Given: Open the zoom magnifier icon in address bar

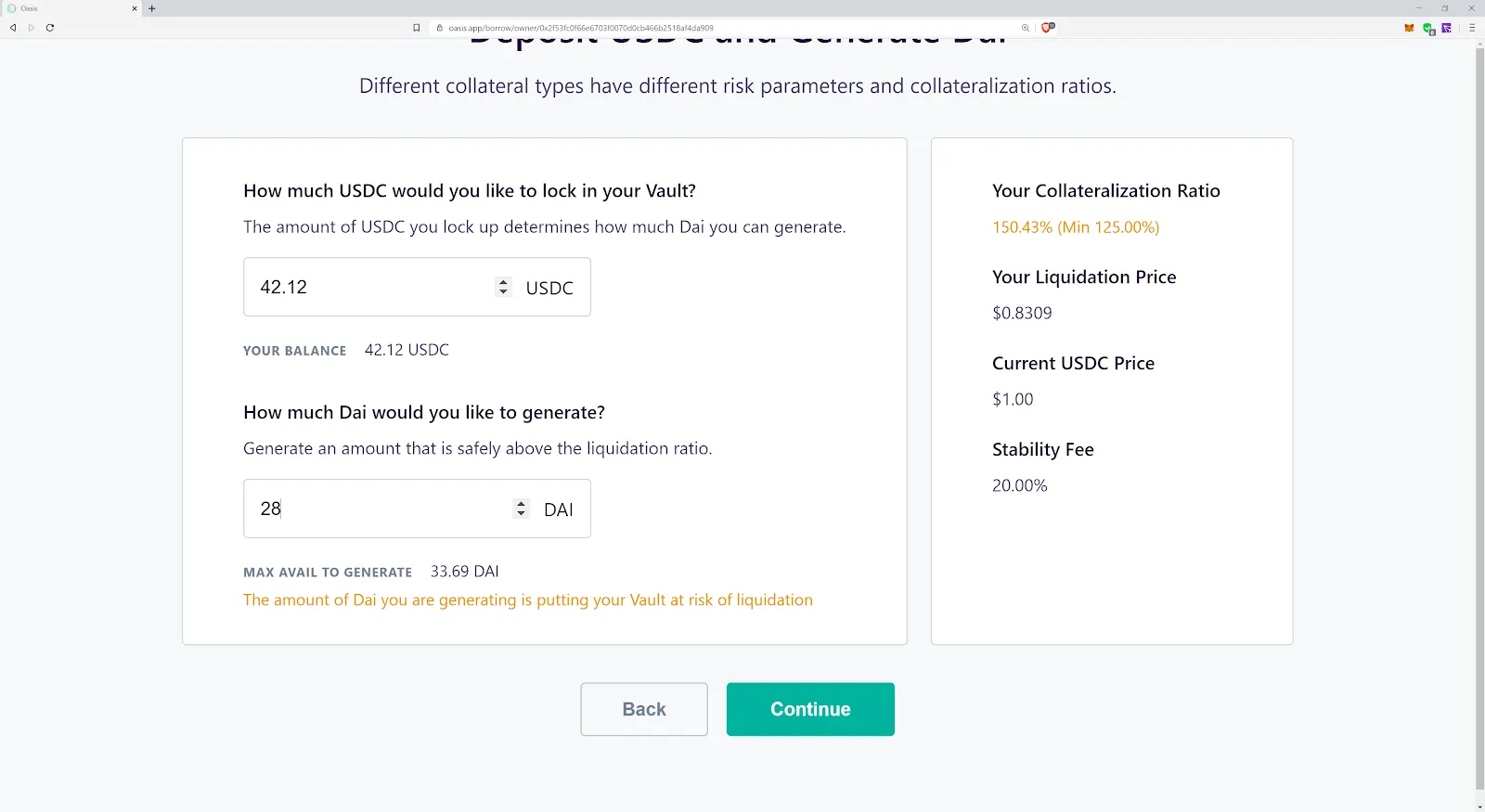Looking at the screenshot, I should point(1026,28).
